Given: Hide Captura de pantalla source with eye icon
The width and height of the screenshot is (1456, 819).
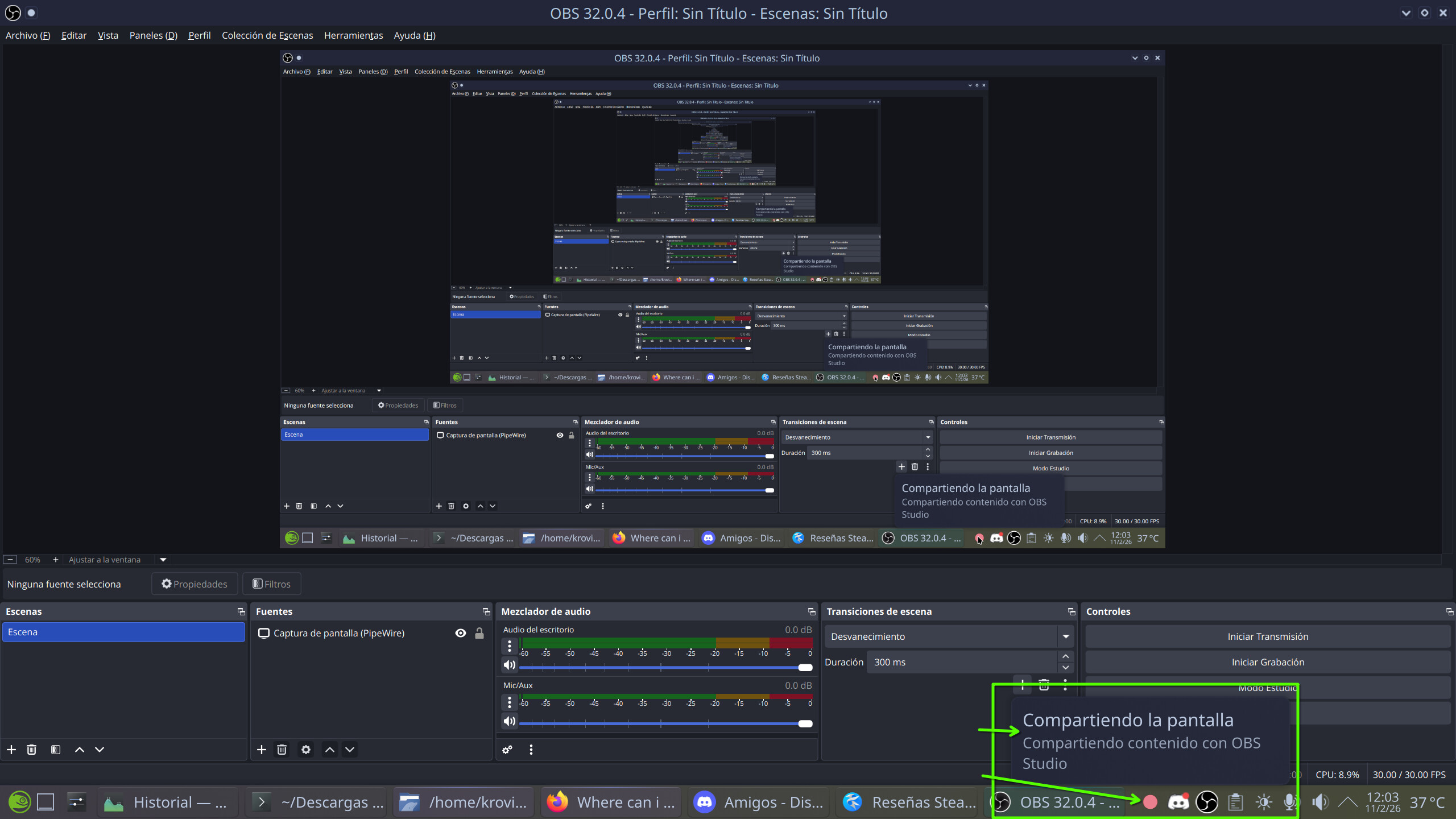Looking at the screenshot, I should (461, 633).
